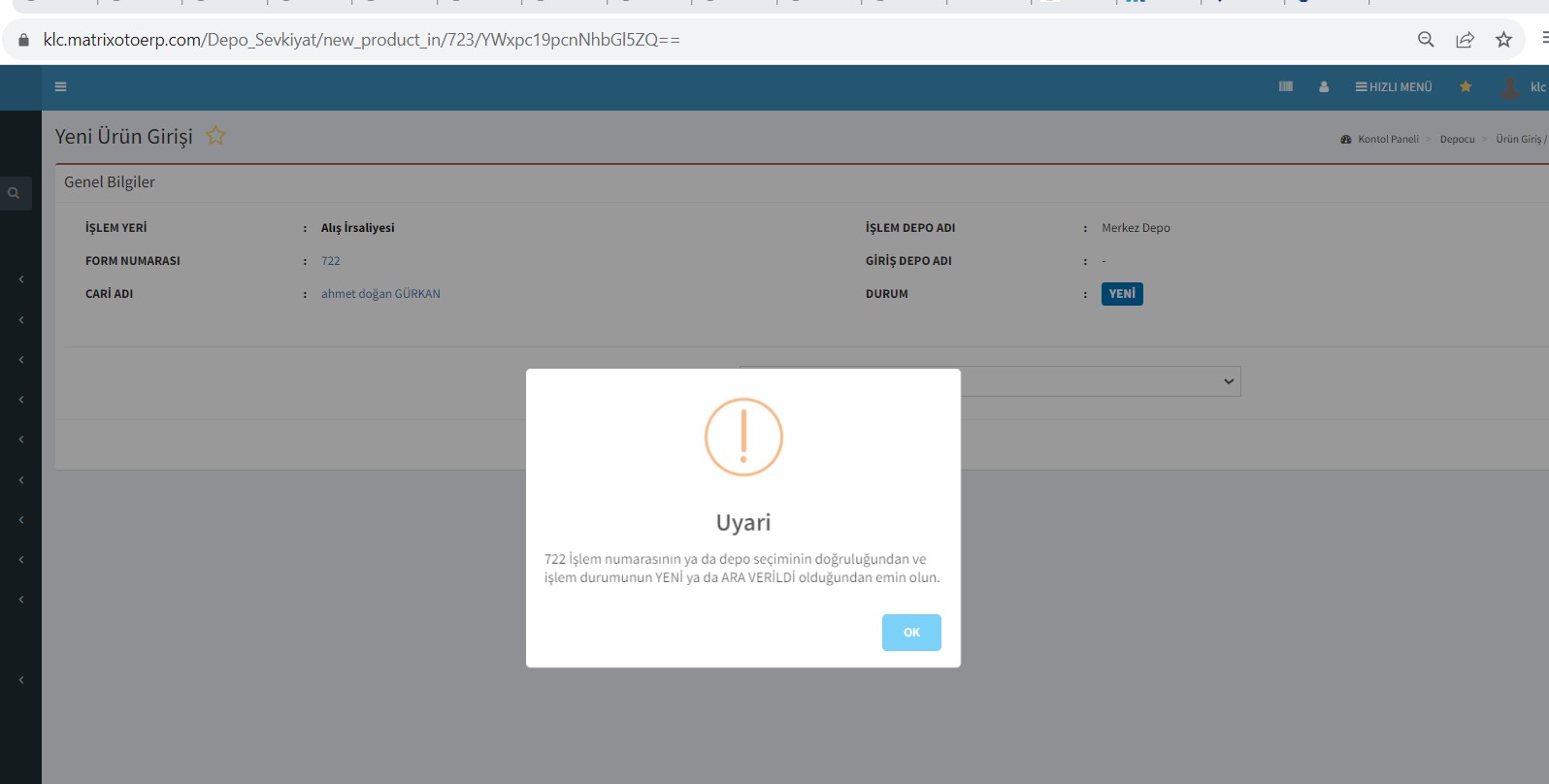This screenshot has width=1549, height=784.
Task: Click the person icon beside HIZLI MENÜ
Action: tap(1324, 87)
